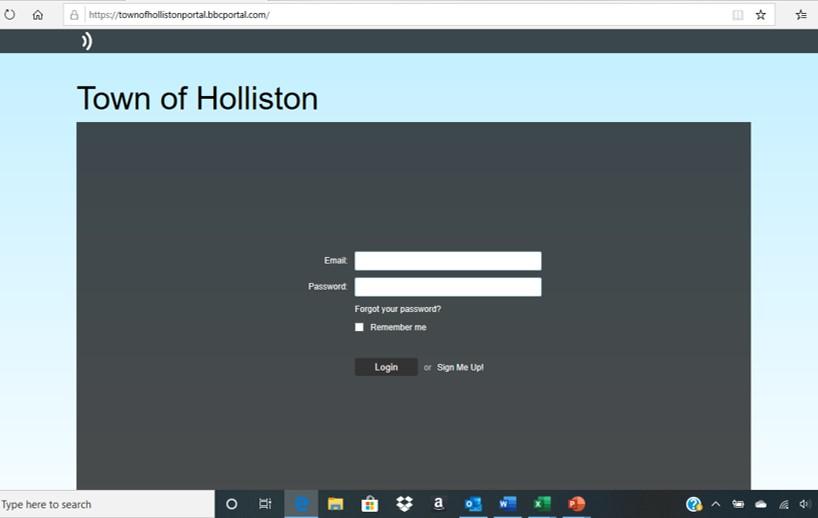Select the browser address bar URL
This screenshot has width=818, height=518.
coord(179,15)
